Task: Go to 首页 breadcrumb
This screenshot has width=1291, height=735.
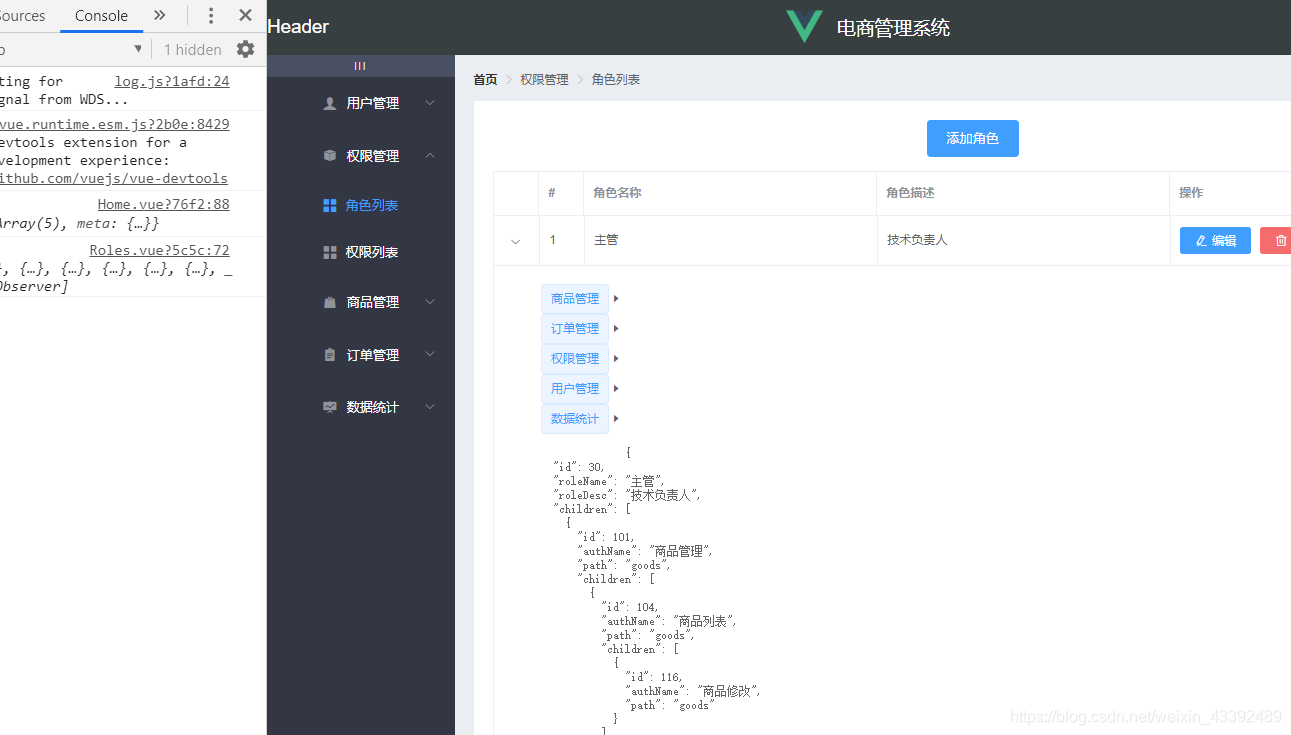Action: (x=485, y=80)
